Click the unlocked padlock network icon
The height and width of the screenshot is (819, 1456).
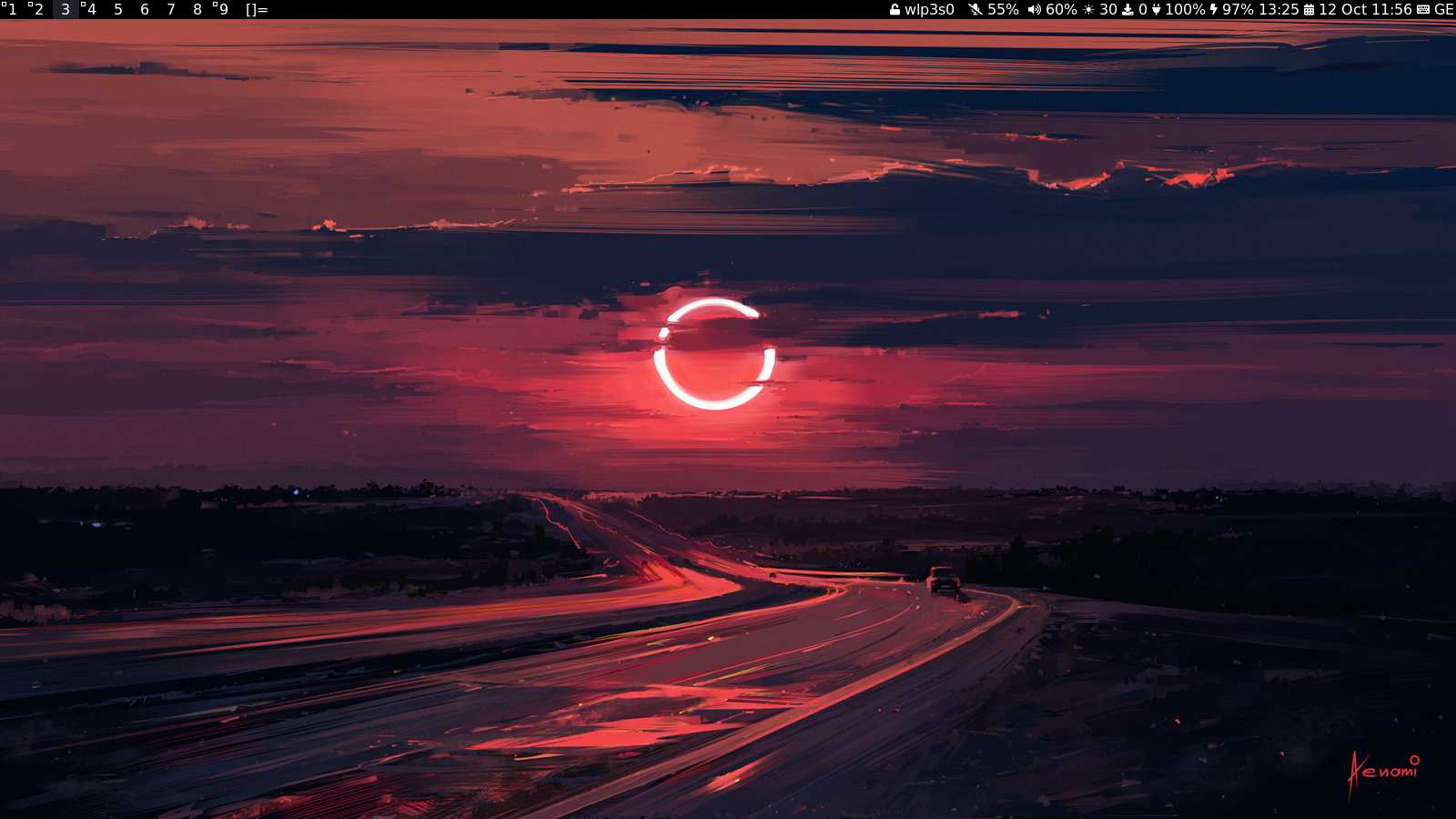[x=895, y=10]
